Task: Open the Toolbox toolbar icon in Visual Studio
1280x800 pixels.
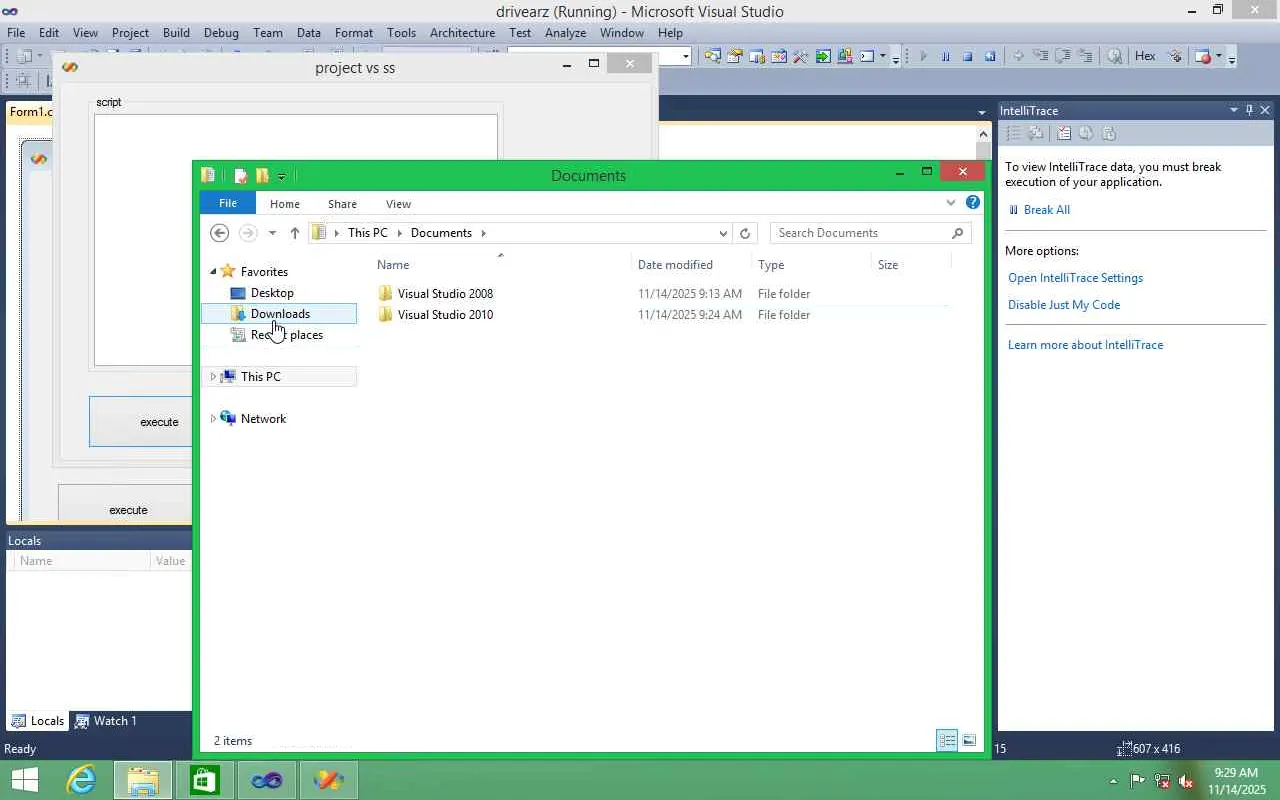Action: [801, 57]
